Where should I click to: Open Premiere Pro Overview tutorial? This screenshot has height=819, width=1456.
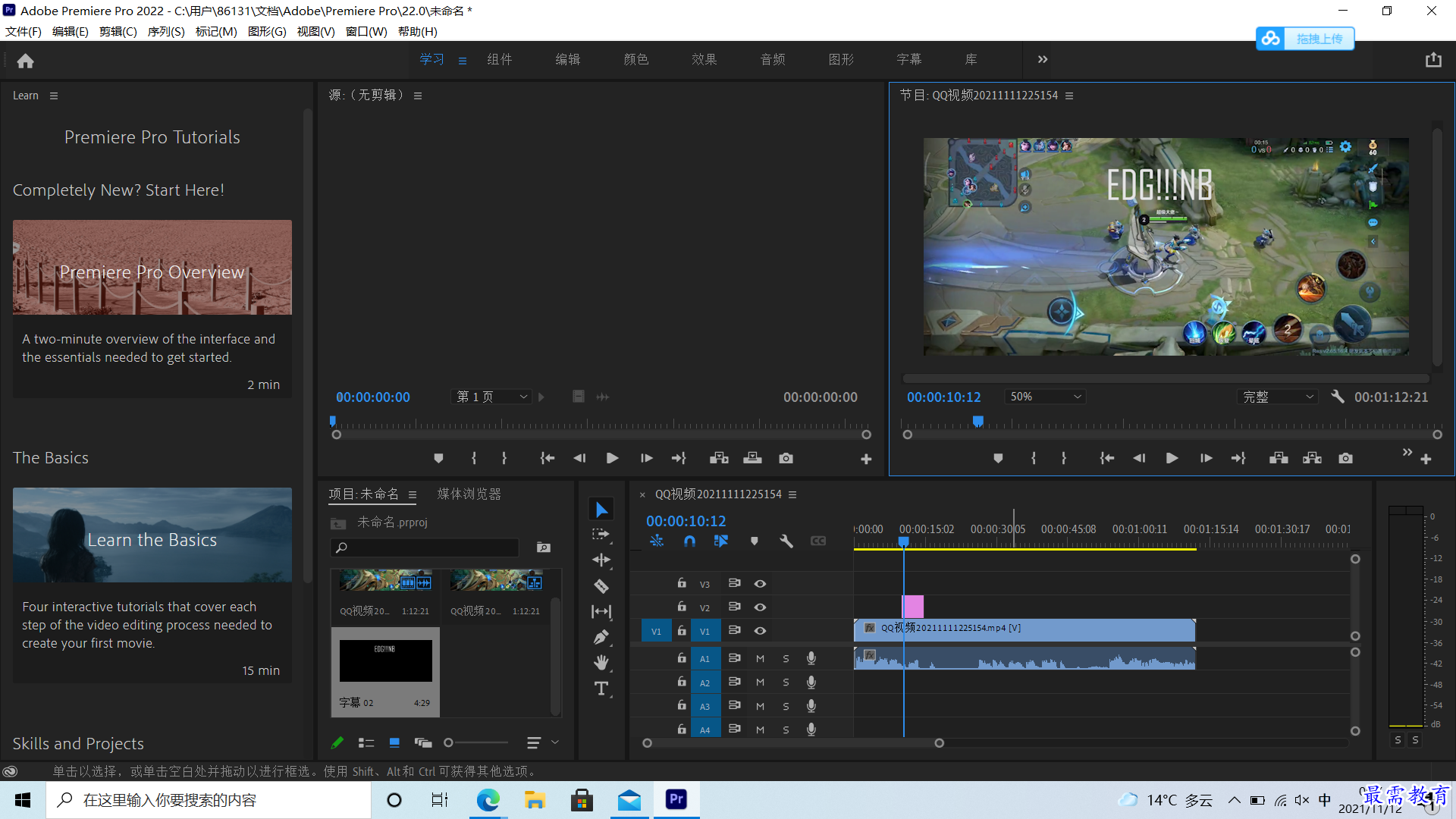152,268
